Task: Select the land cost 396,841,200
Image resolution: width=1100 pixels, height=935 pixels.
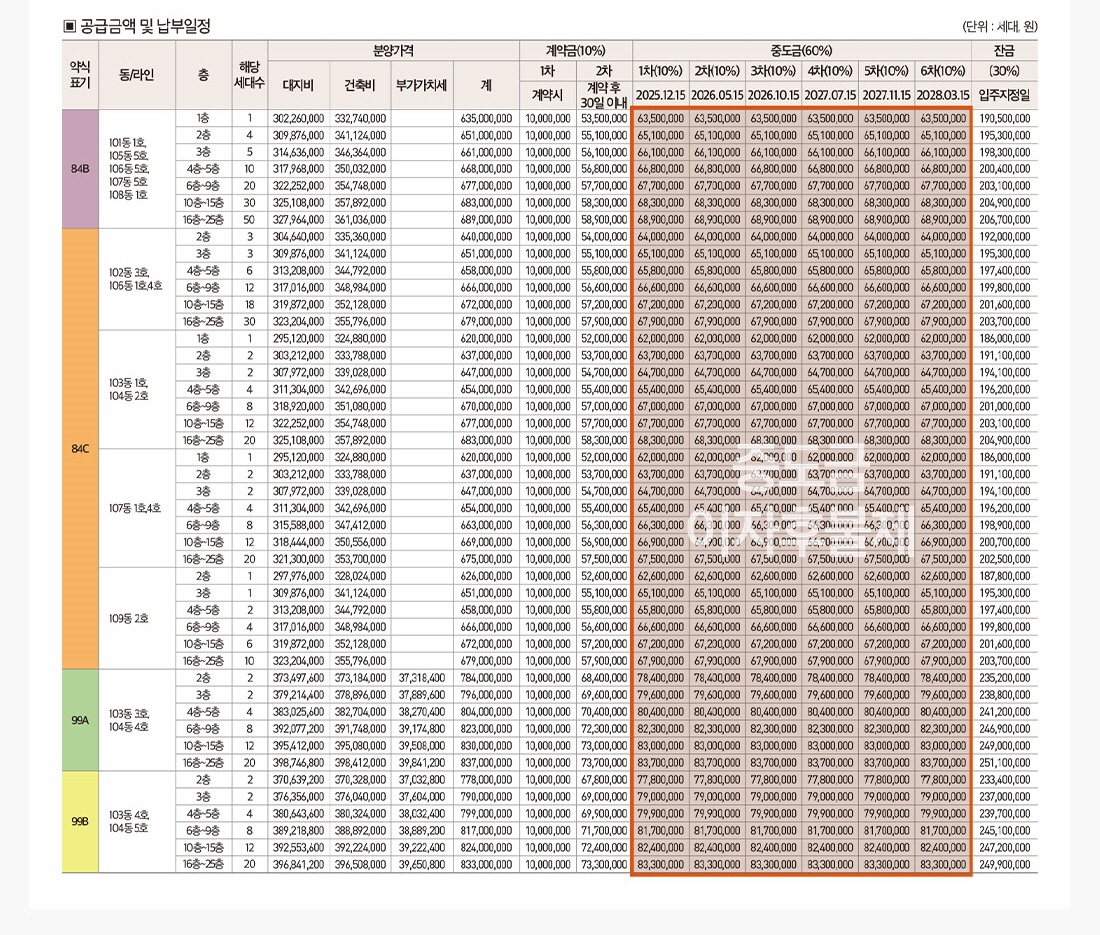Action: pyautogui.click(x=298, y=864)
